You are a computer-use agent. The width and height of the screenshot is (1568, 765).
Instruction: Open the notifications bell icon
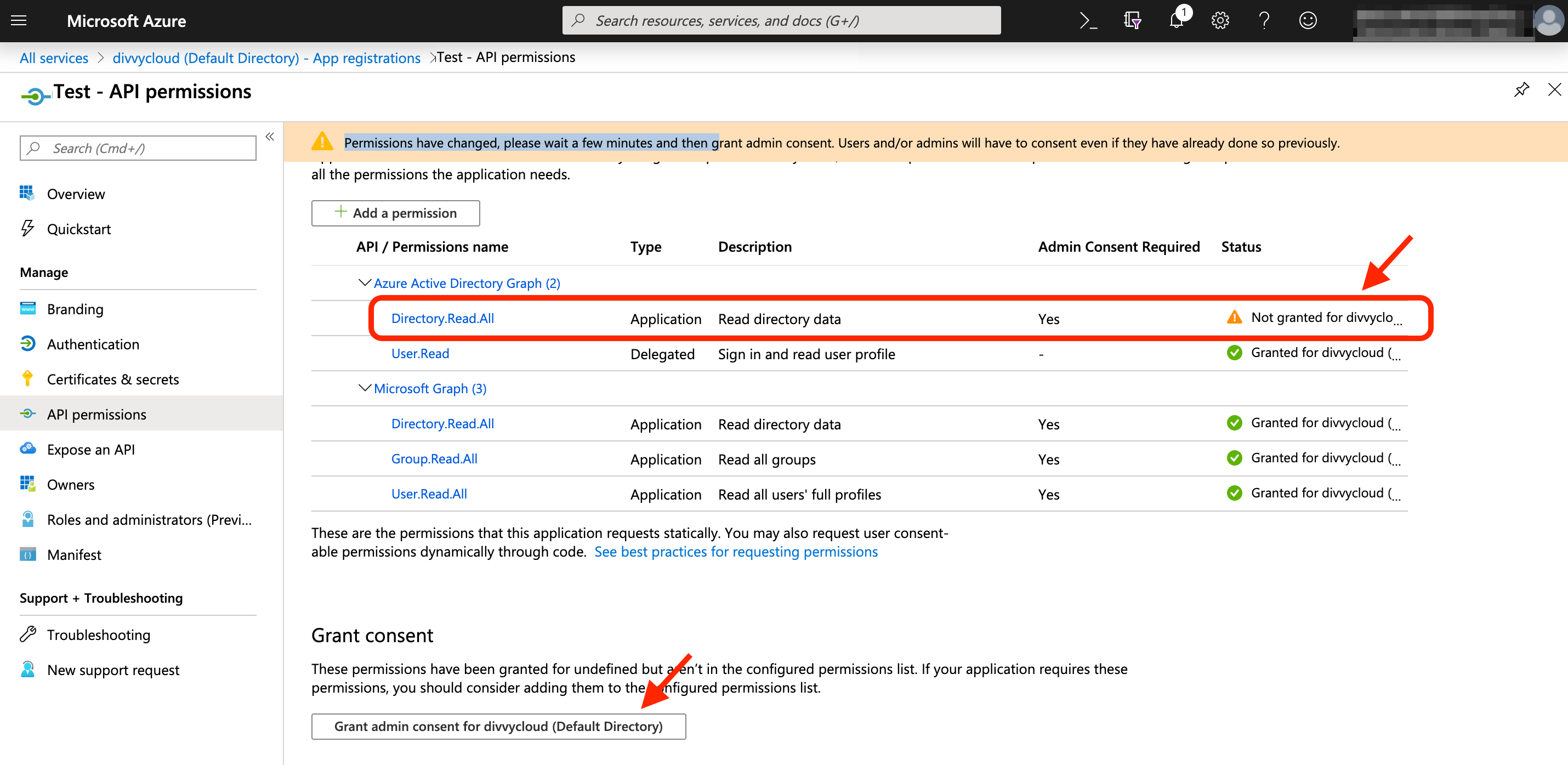pos(1176,21)
